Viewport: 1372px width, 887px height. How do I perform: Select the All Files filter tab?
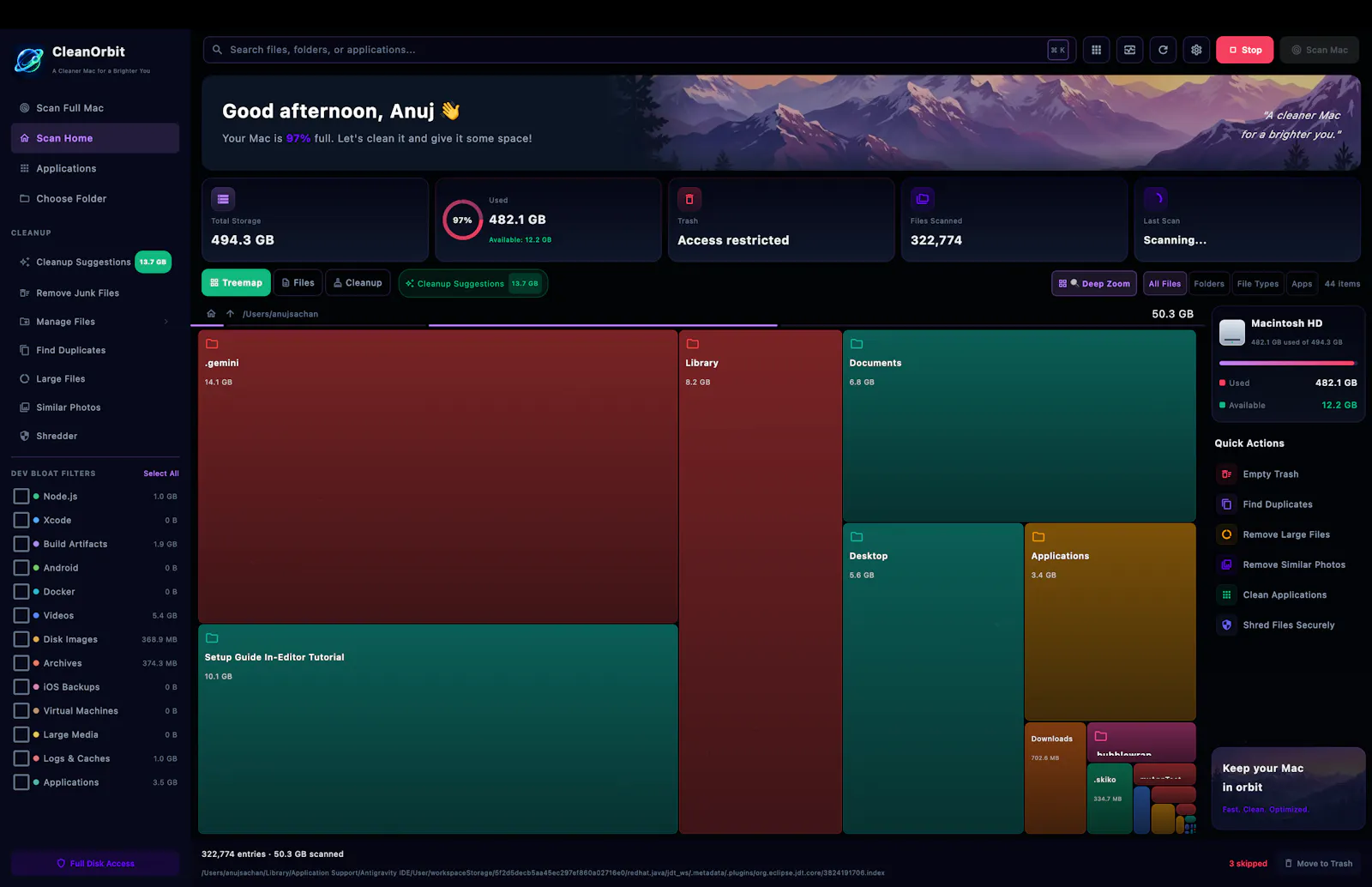pos(1164,284)
